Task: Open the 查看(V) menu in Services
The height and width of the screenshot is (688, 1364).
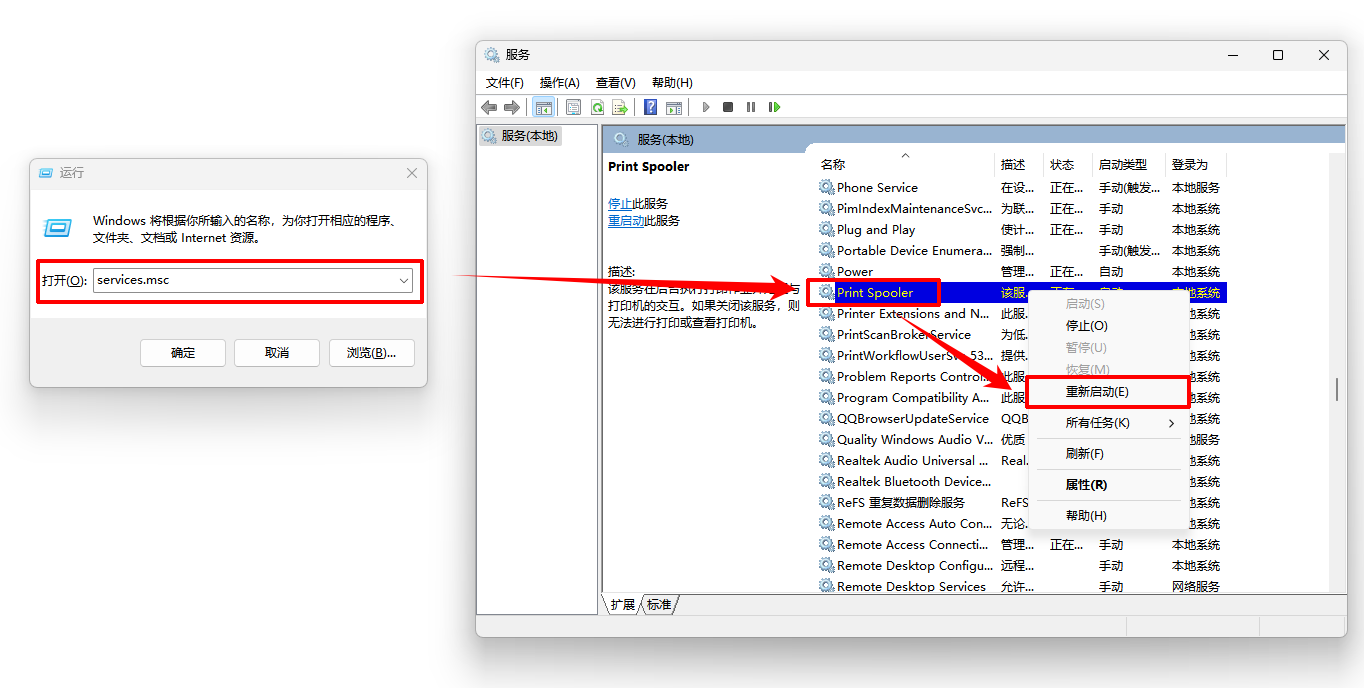Action: [616, 83]
